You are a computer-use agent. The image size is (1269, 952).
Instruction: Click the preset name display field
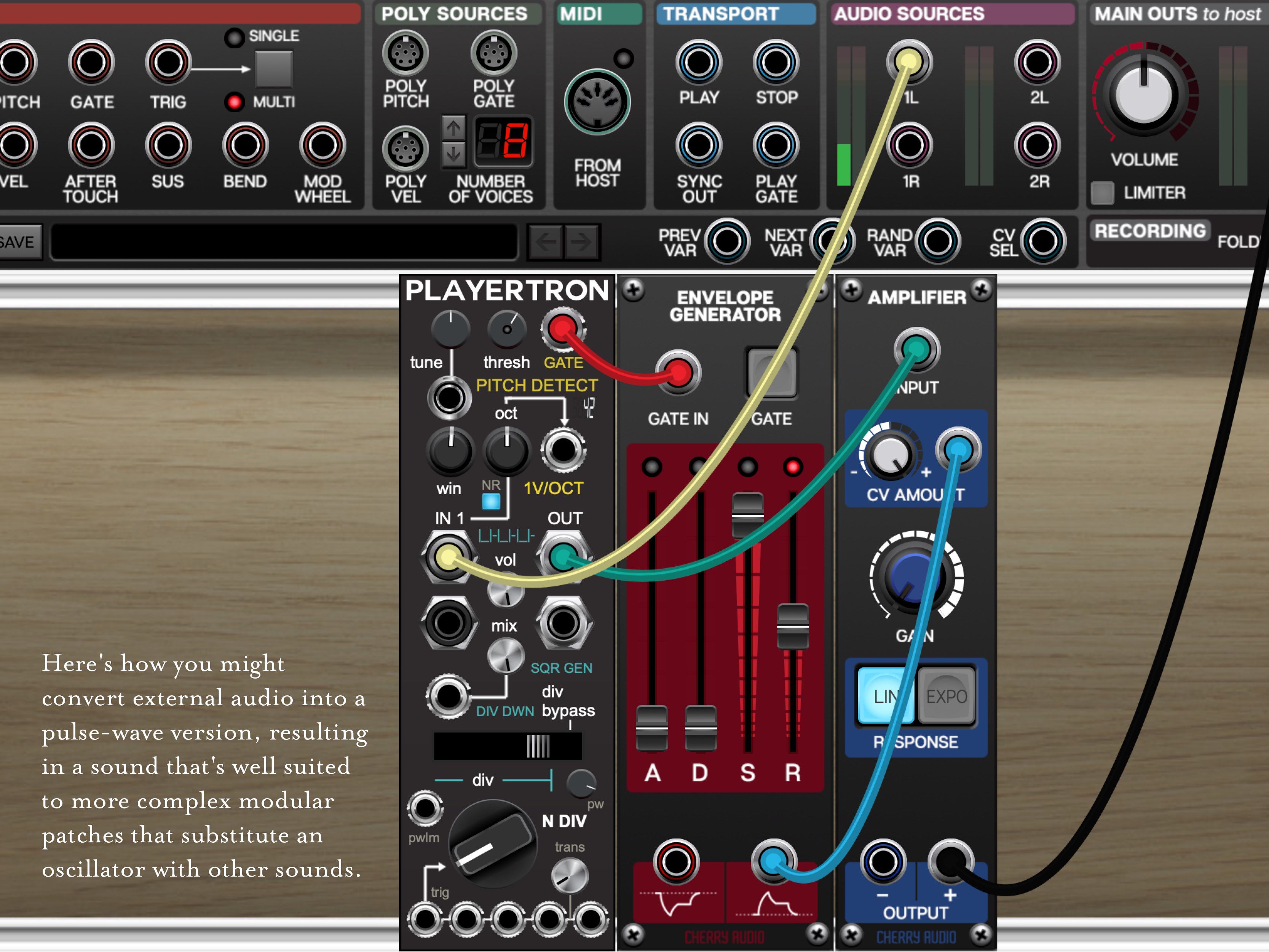coord(284,241)
